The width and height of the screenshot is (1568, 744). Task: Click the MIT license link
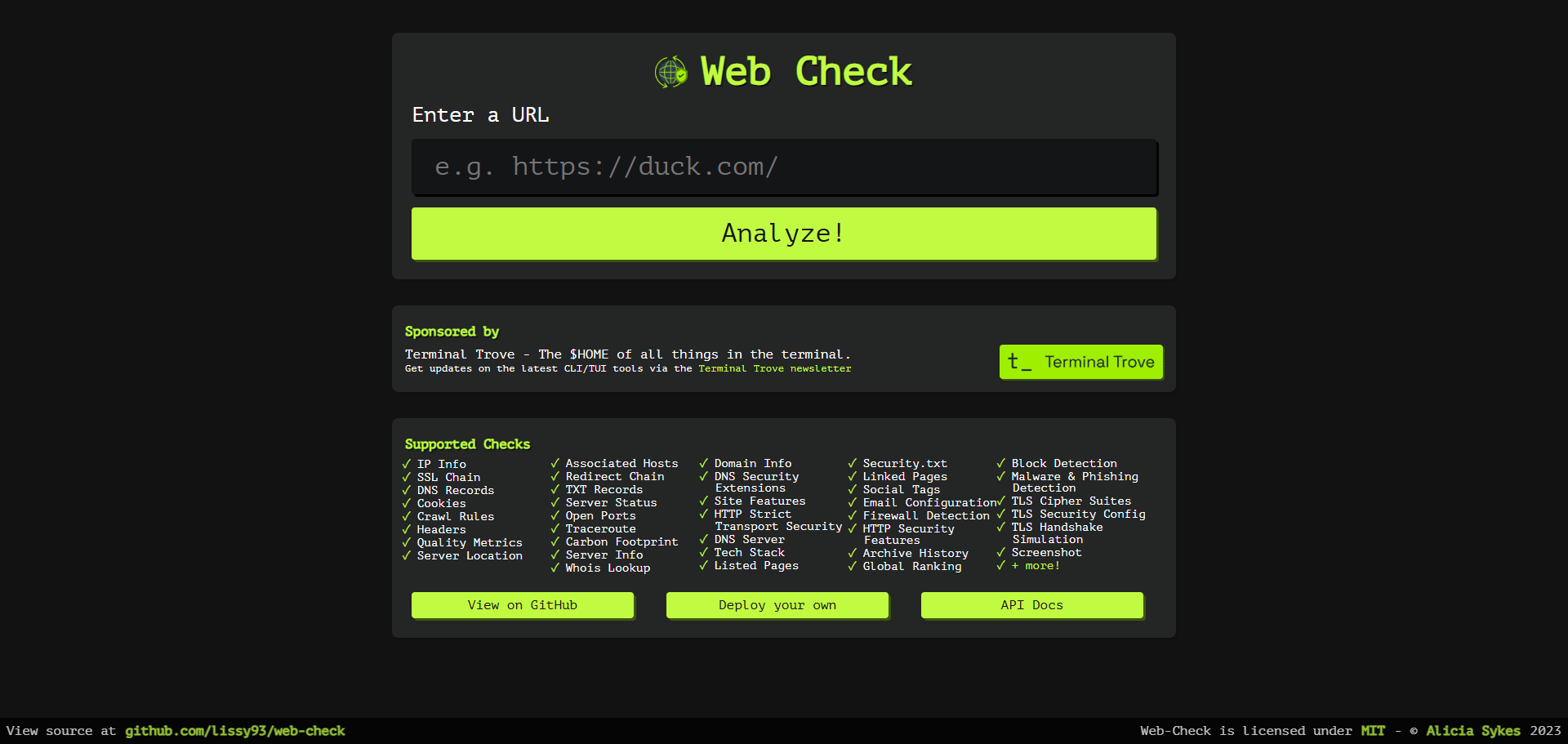coord(1373,731)
